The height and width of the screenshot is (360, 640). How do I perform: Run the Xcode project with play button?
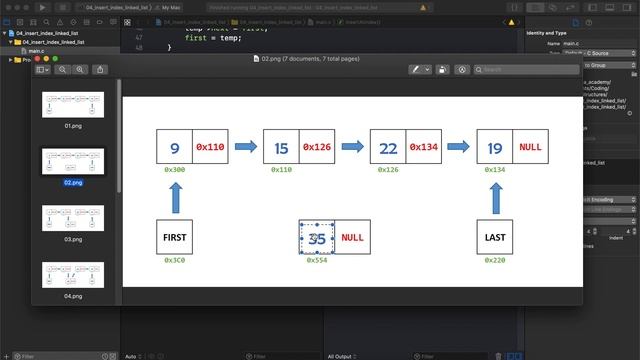point(42,7)
